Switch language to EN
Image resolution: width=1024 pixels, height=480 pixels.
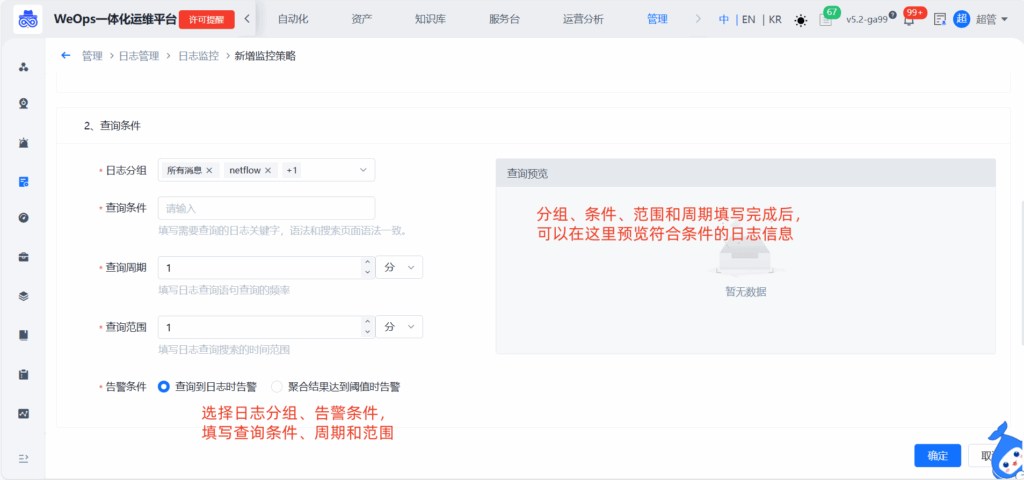tap(748, 19)
